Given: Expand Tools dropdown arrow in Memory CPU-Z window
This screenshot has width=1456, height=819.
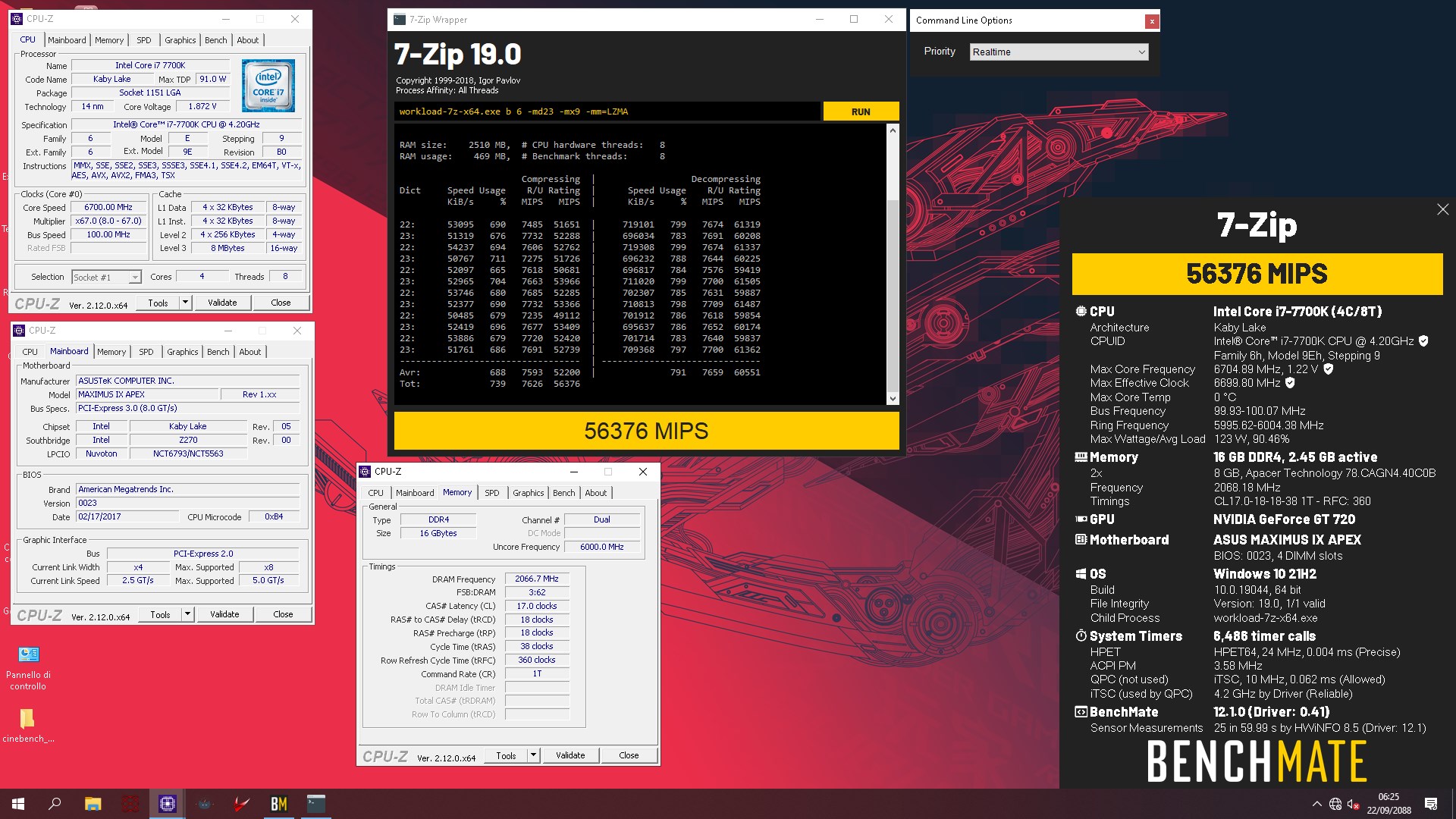Looking at the screenshot, I should [533, 755].
